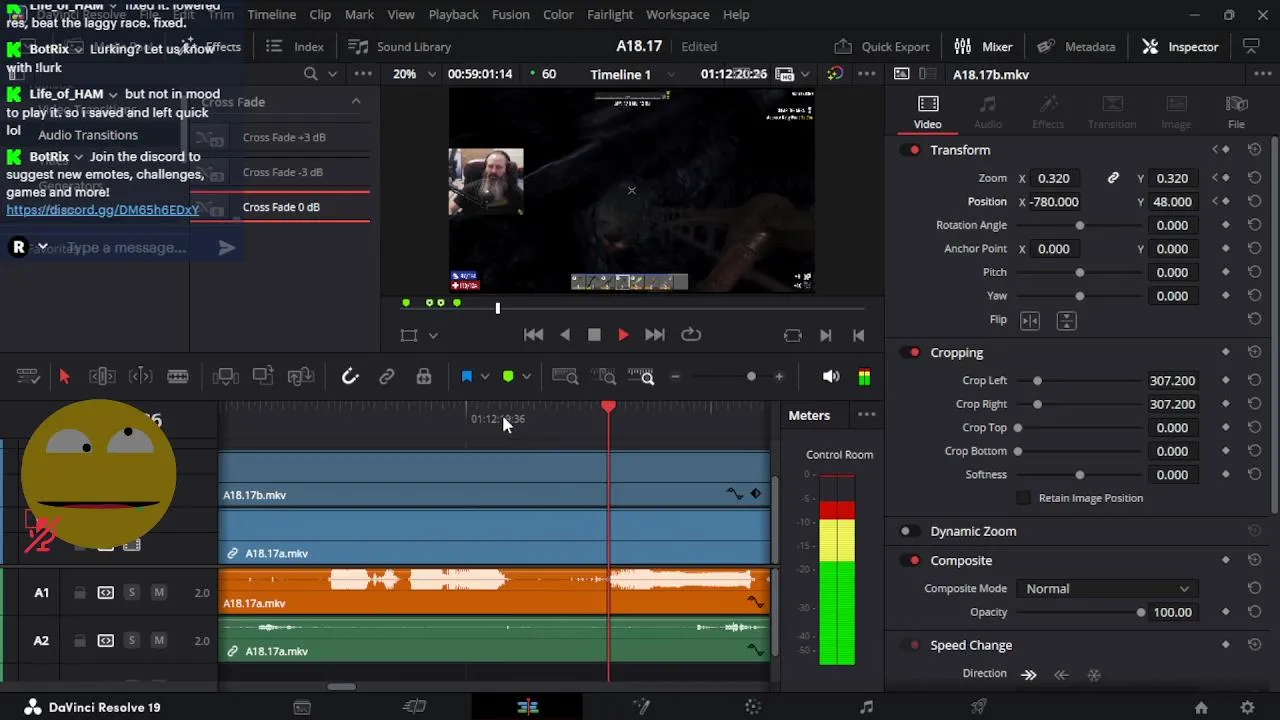Click the Full Extent Zoom icon

click(565, 377)
